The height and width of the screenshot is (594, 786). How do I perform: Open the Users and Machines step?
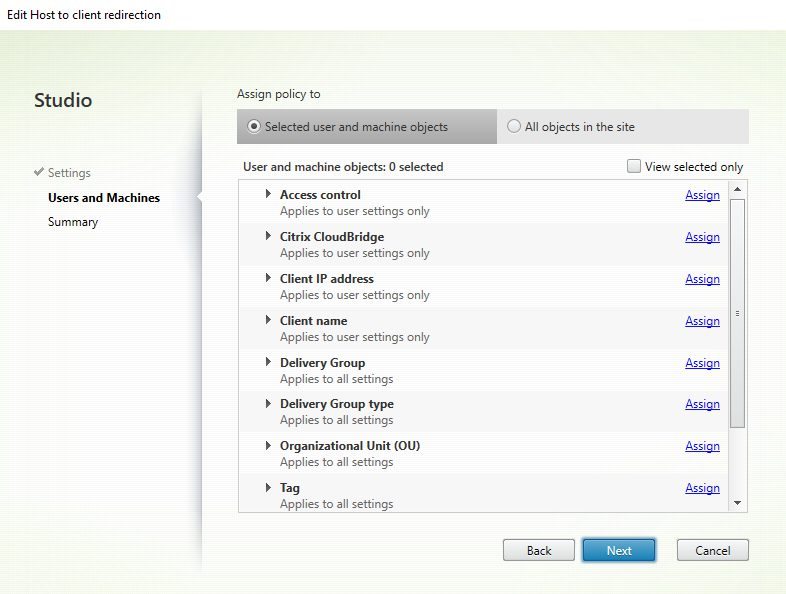pos(104,197)
